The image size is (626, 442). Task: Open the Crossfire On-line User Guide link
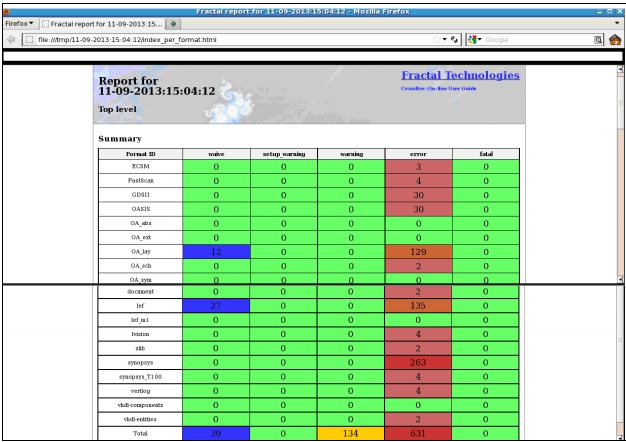pyautogui.click(x=438, y=88)
